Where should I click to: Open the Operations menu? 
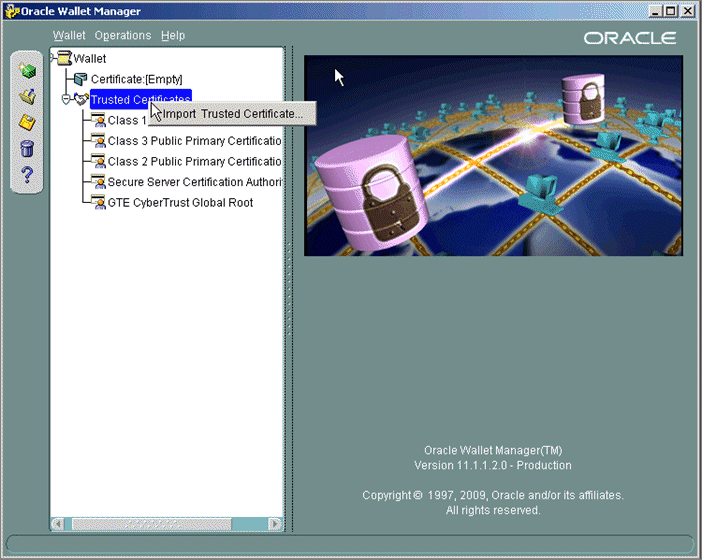[x=123, y=35]
